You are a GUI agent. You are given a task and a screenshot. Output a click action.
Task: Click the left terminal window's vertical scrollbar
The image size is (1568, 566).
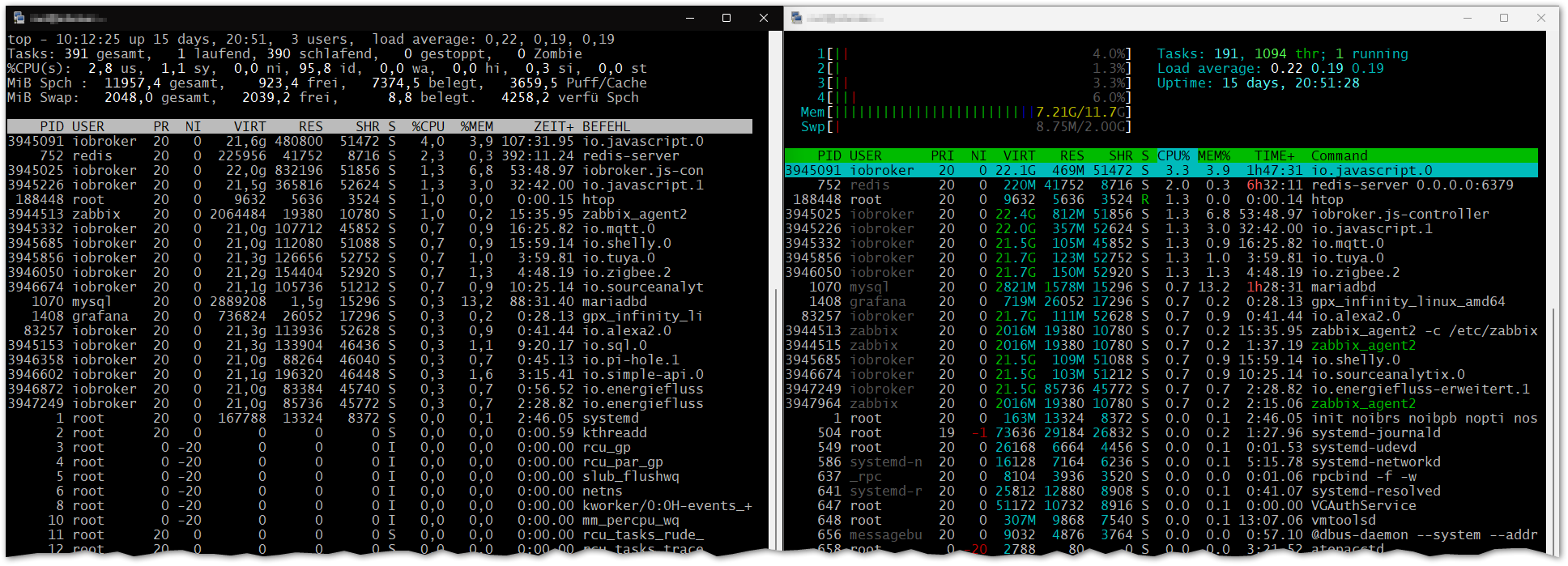tap(776, 405)
